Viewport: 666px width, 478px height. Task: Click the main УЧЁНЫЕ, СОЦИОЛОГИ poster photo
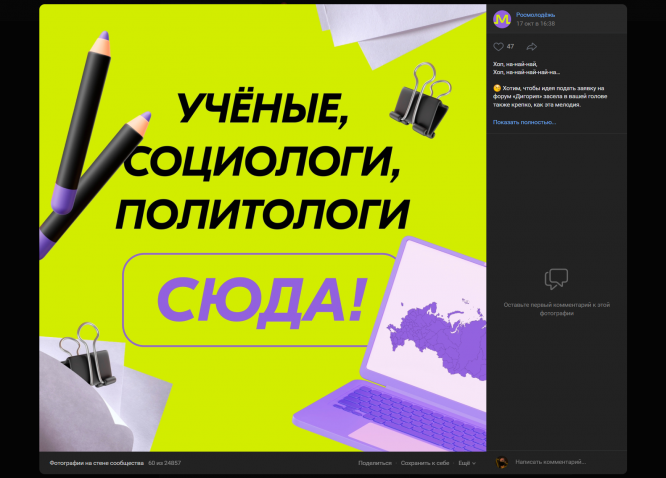(x=262, y=228)
